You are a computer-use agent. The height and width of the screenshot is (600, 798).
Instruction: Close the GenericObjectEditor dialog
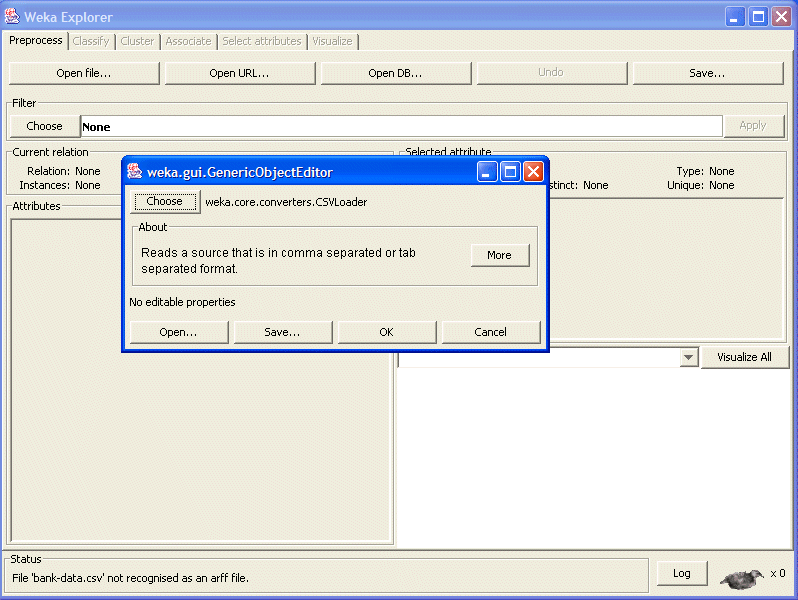533,172
